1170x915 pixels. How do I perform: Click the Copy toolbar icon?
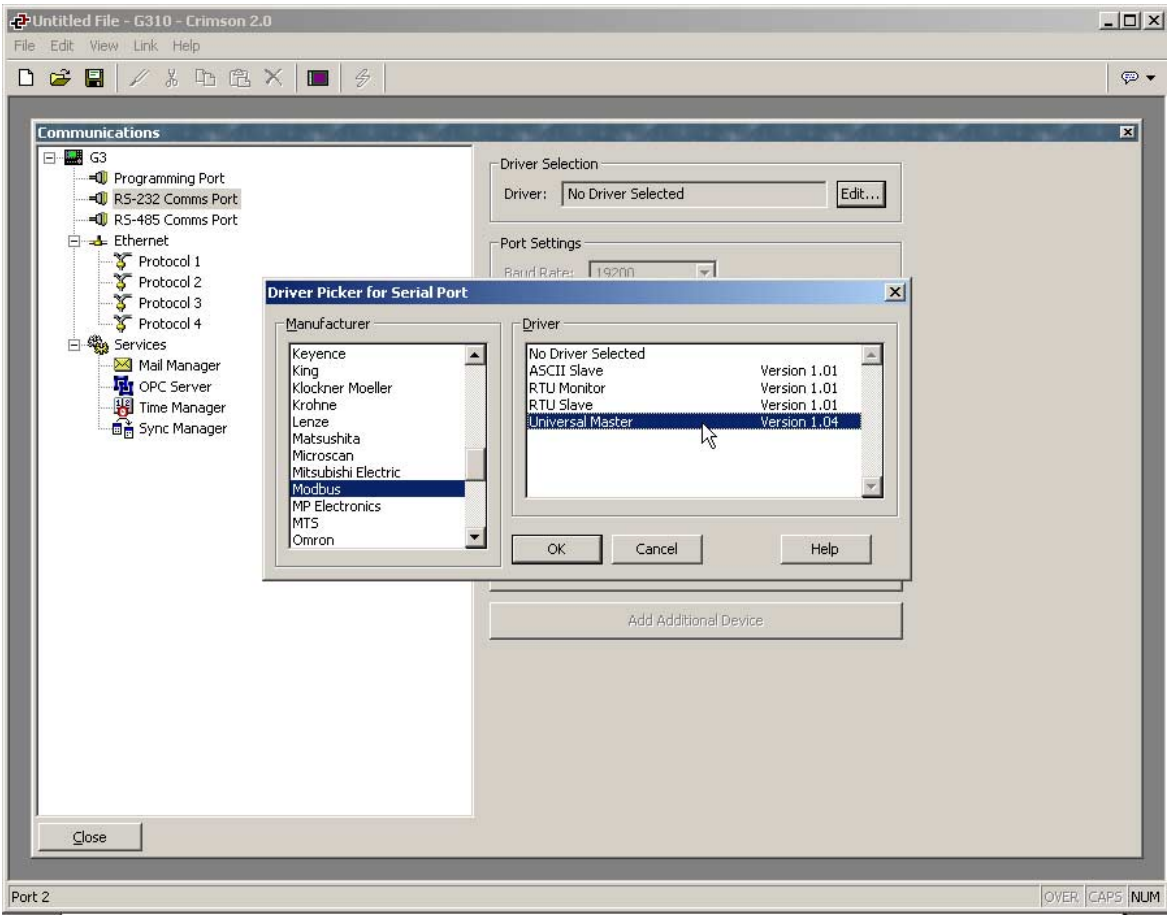[x=205, y=78]
